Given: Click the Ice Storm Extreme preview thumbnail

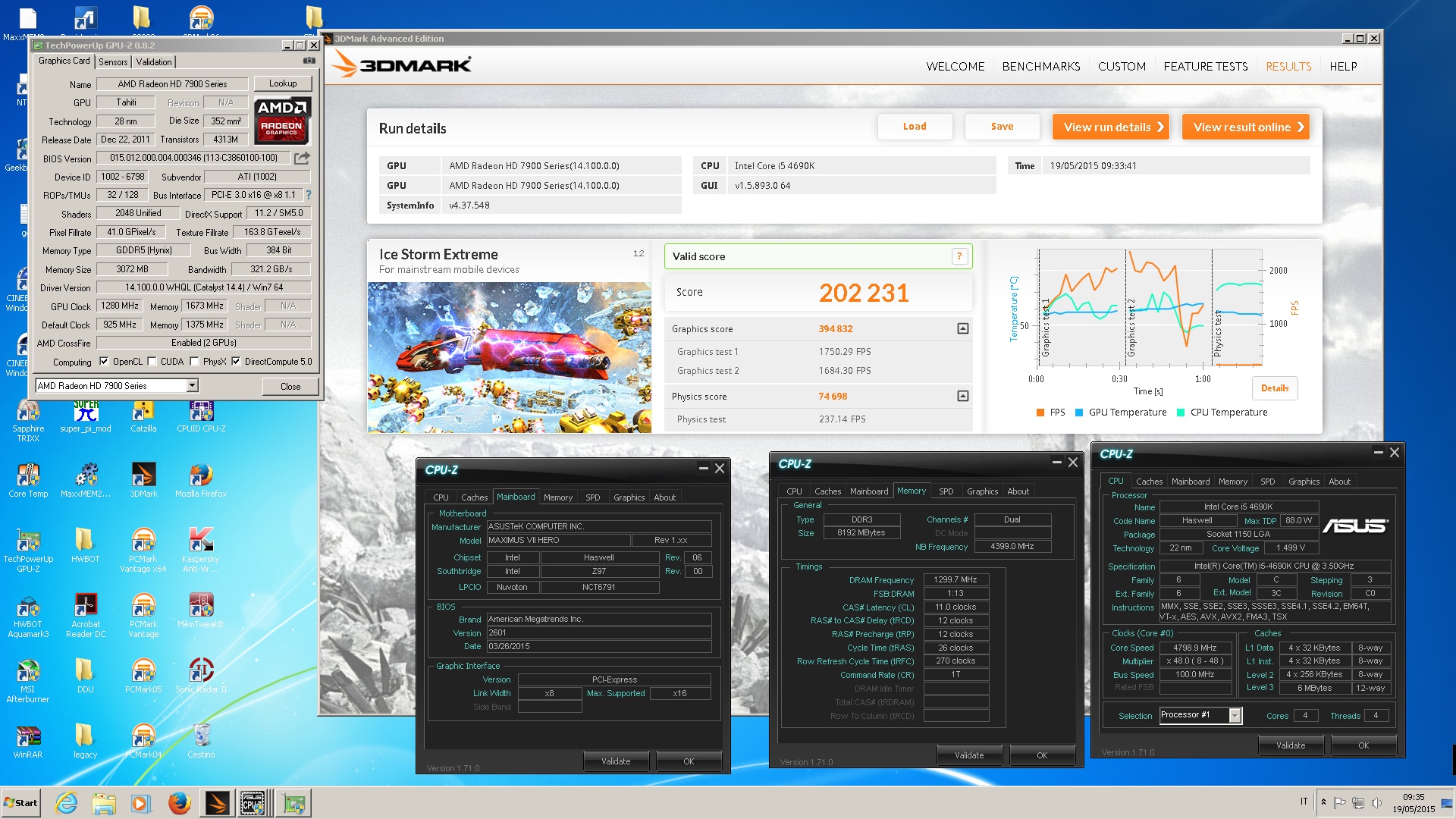Looking at the screenshot, I should tap(510, 357).
